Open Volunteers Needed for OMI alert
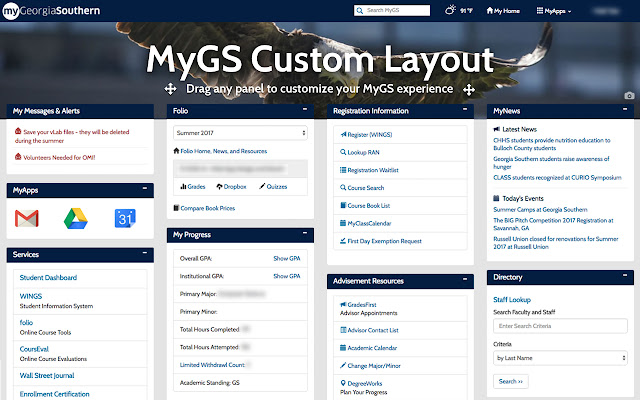 (x=55, y=157)
